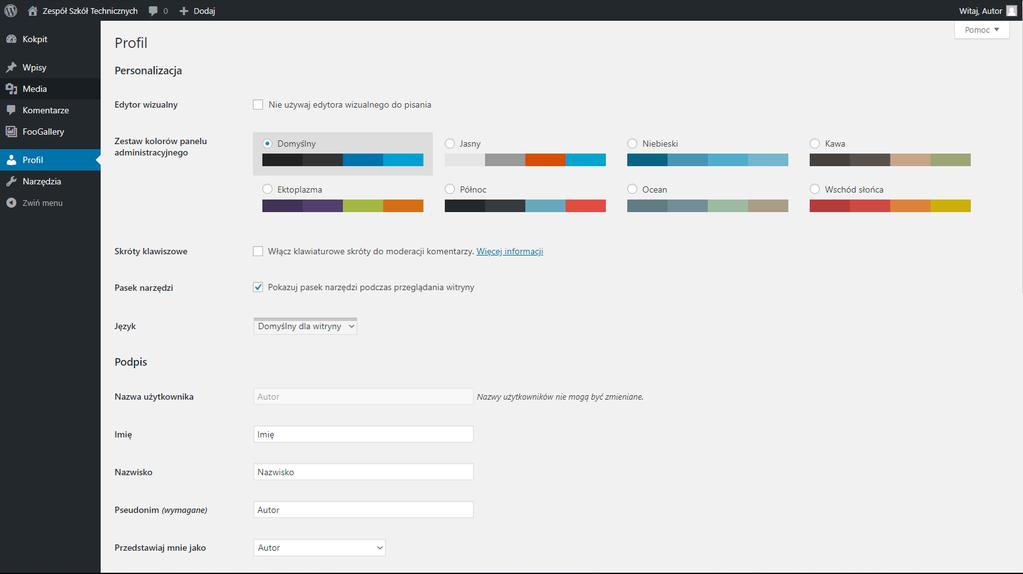Viewport: 1023px width, 574px height.
Task: Click the Wpisy pushpin icon
Action: tap(11, 67)
